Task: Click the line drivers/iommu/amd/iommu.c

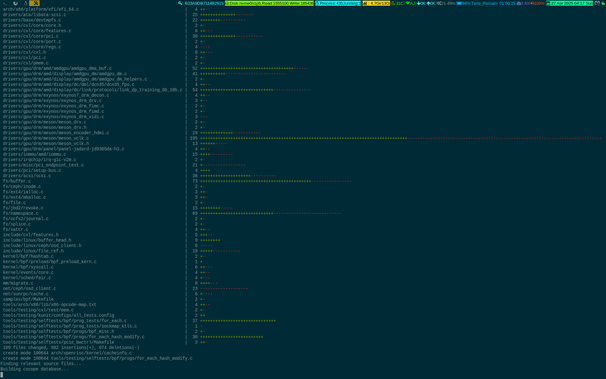Action: coord(34,155)
